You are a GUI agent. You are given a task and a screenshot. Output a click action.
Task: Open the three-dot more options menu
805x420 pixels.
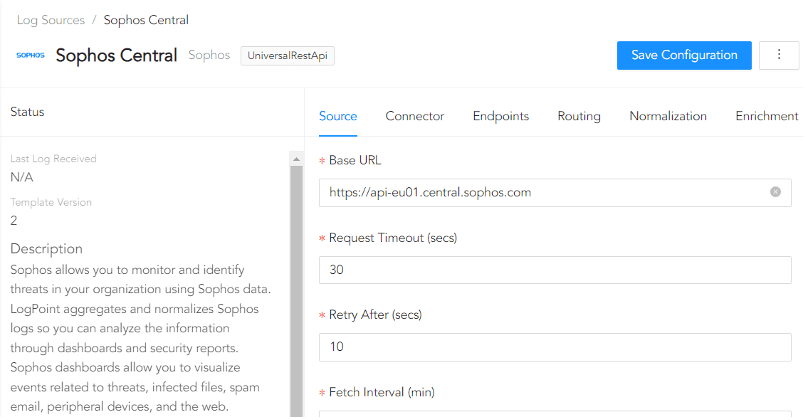click(x=779, y=55)
